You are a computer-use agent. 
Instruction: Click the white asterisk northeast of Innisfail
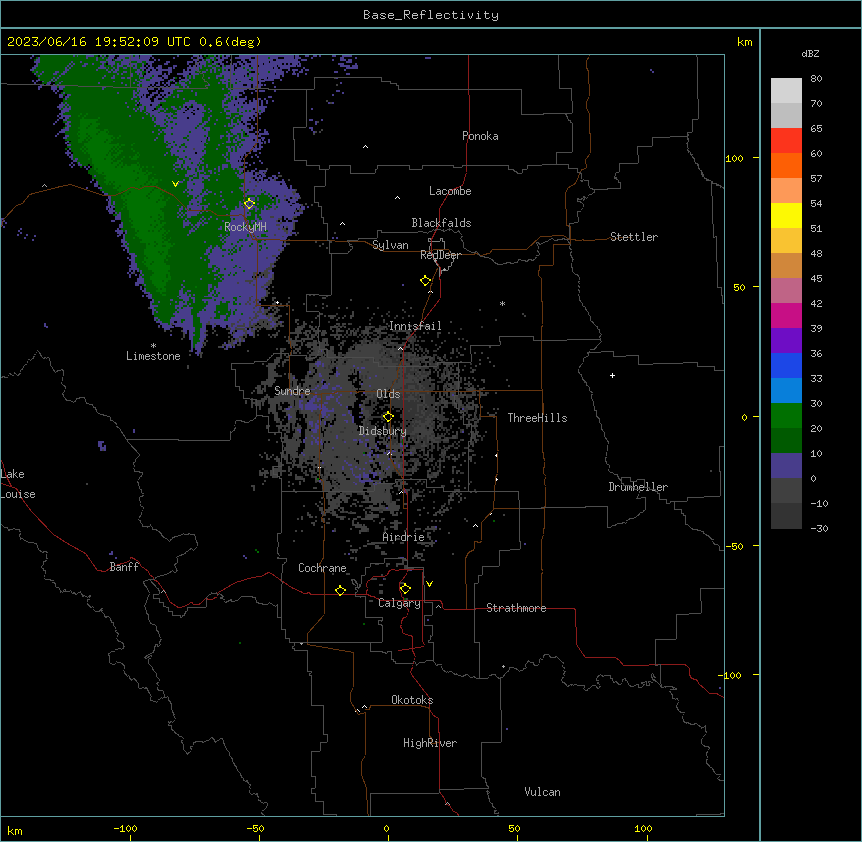coord(502,303)
